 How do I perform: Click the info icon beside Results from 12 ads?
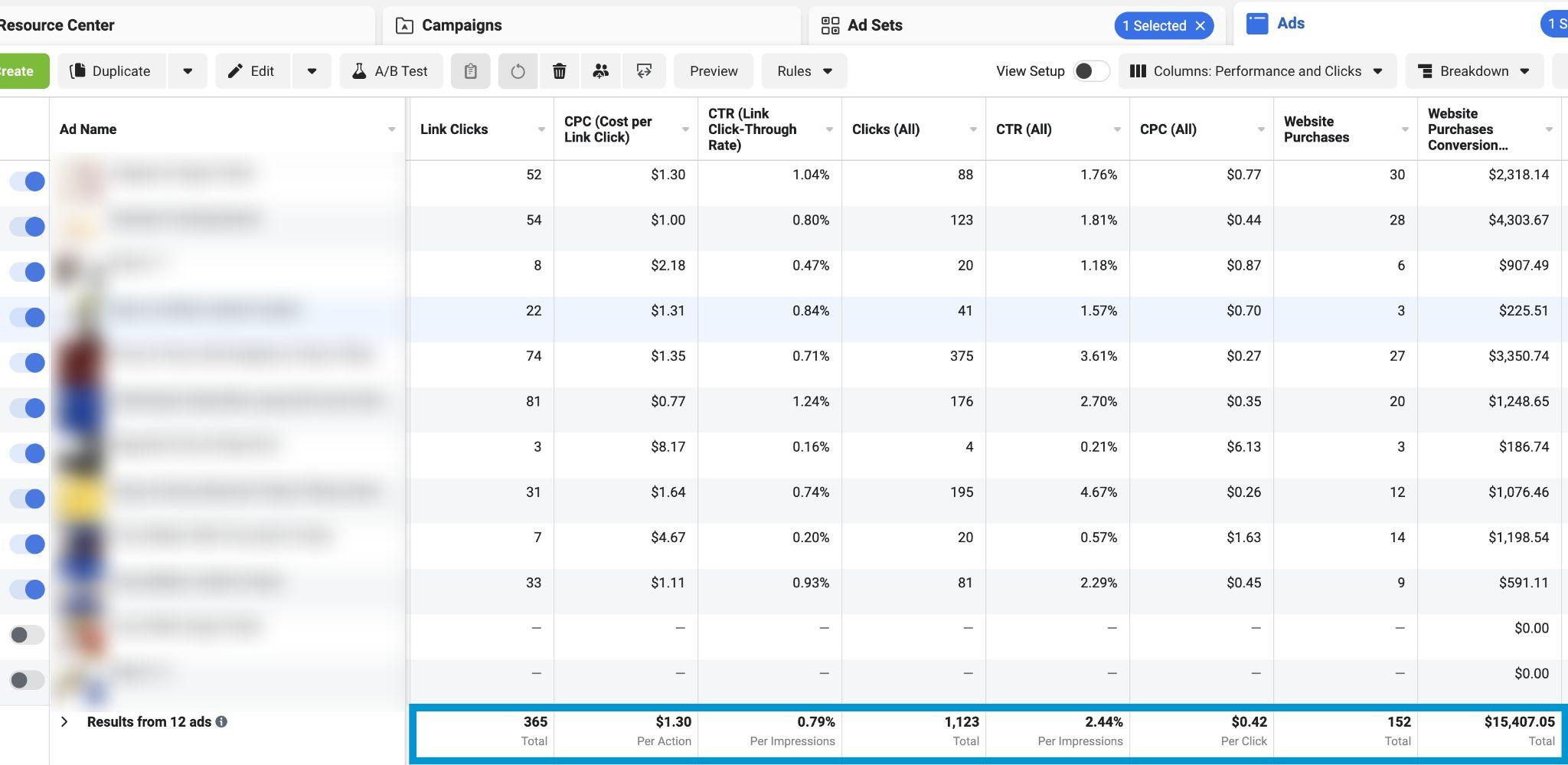(221, 721)
